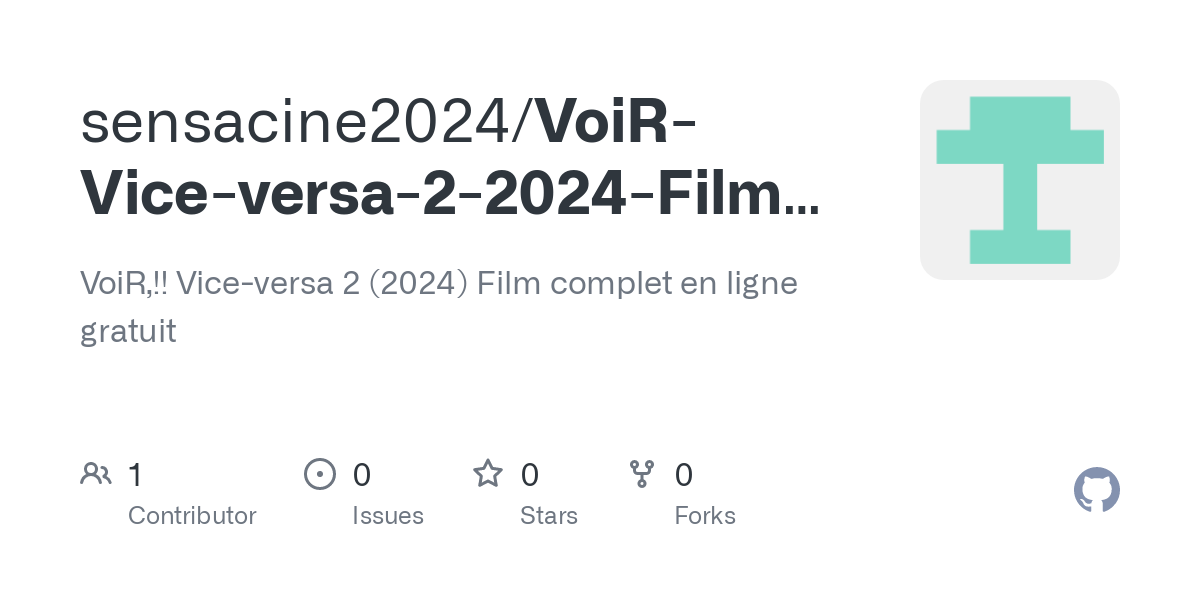
Task: Click the contributors people icon
Action: point(95,474)
